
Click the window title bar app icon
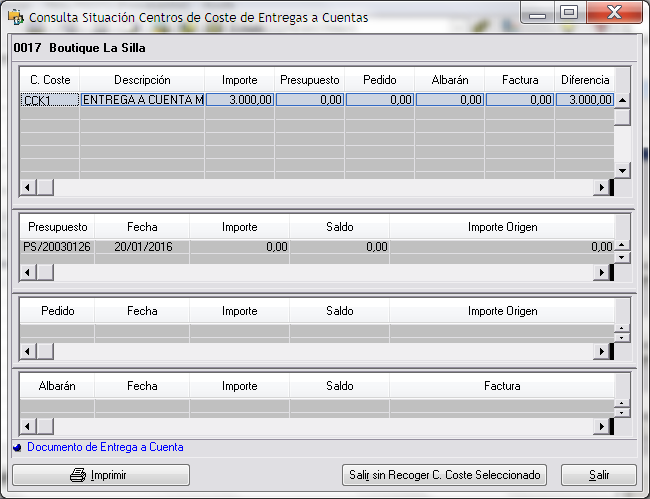(16, 17)
